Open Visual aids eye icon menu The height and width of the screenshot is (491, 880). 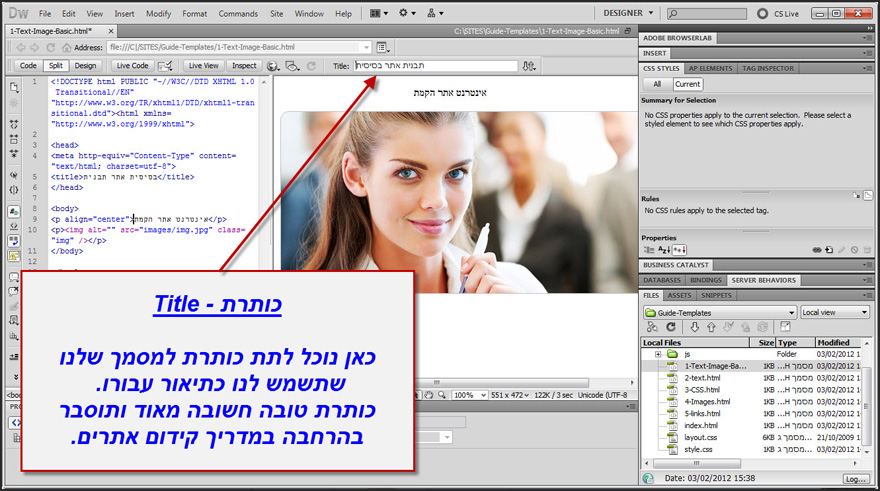pyautogui.click(x=292, y=66)
